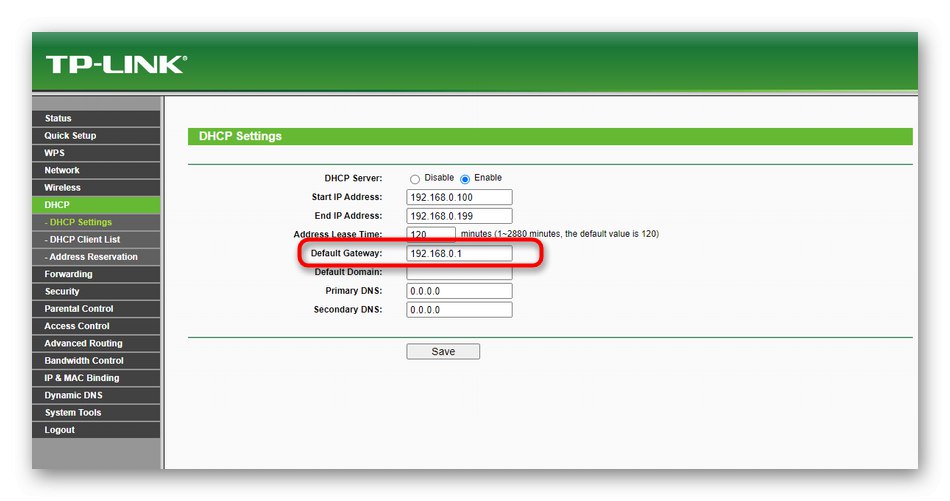Click the 'Primary DNS:' label
This screenshot has height=501, width=950.
point(354,291)
